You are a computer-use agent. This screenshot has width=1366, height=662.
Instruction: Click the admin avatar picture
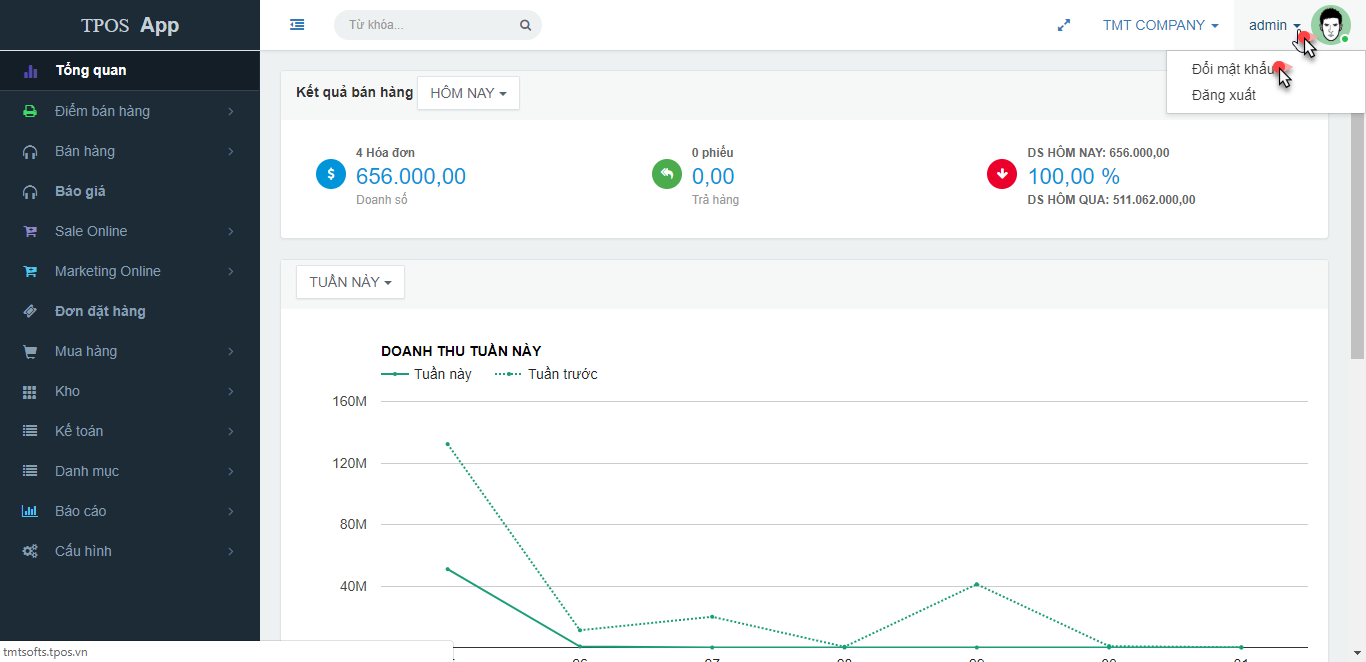click(1331, 25)
